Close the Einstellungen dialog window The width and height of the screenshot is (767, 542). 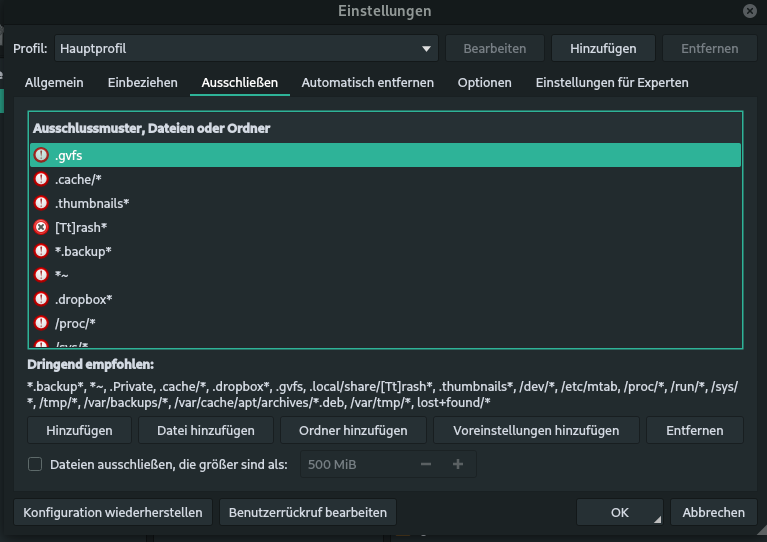point(749,11)
